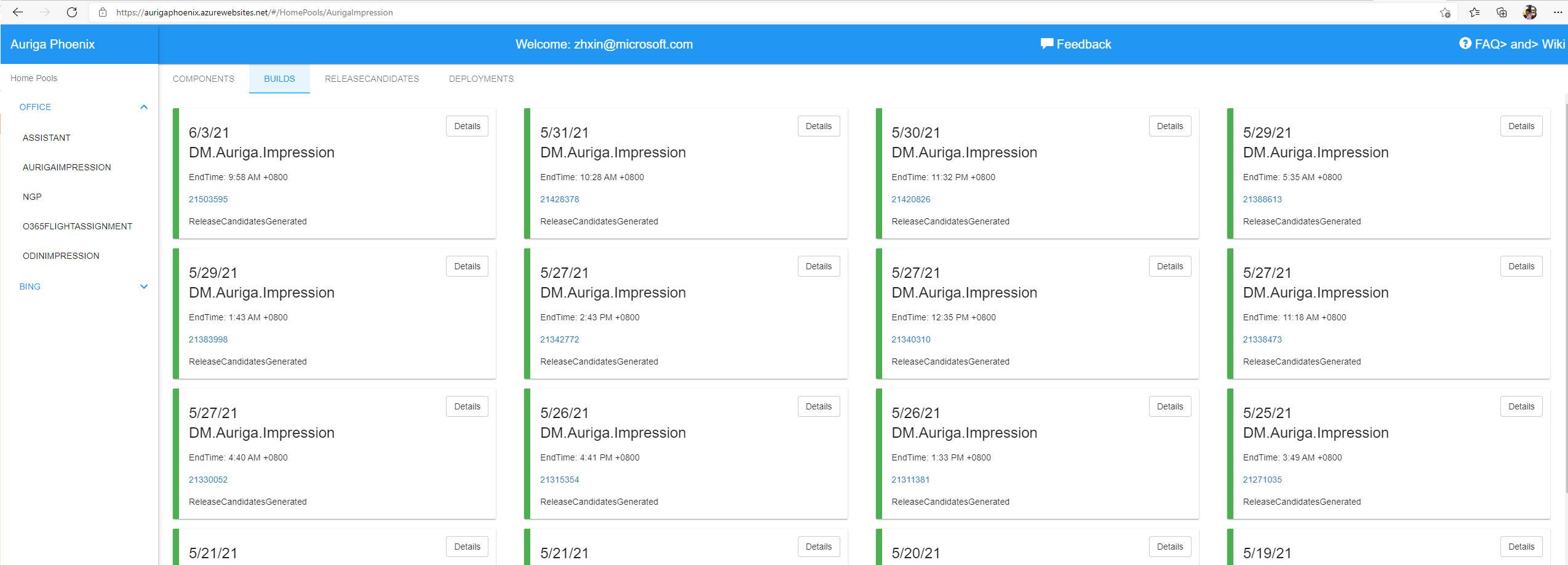Viewport: 1568px width, 565px height.
Task: Click Home Pools in sidebar
Action: pyautogui.click(x=34, y=78)
